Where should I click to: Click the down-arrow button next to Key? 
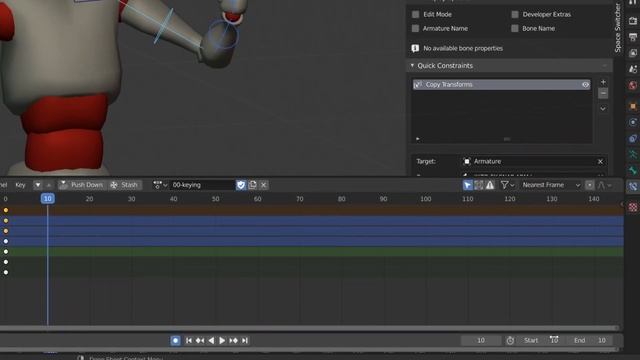[37, 185]
